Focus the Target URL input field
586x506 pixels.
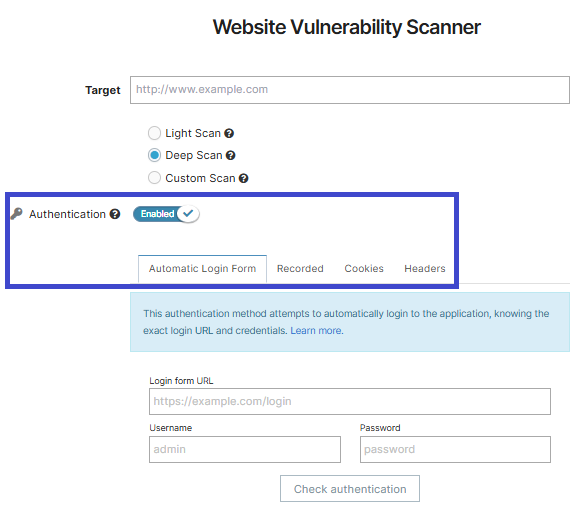pyautogui.click(x=350, y=90)
